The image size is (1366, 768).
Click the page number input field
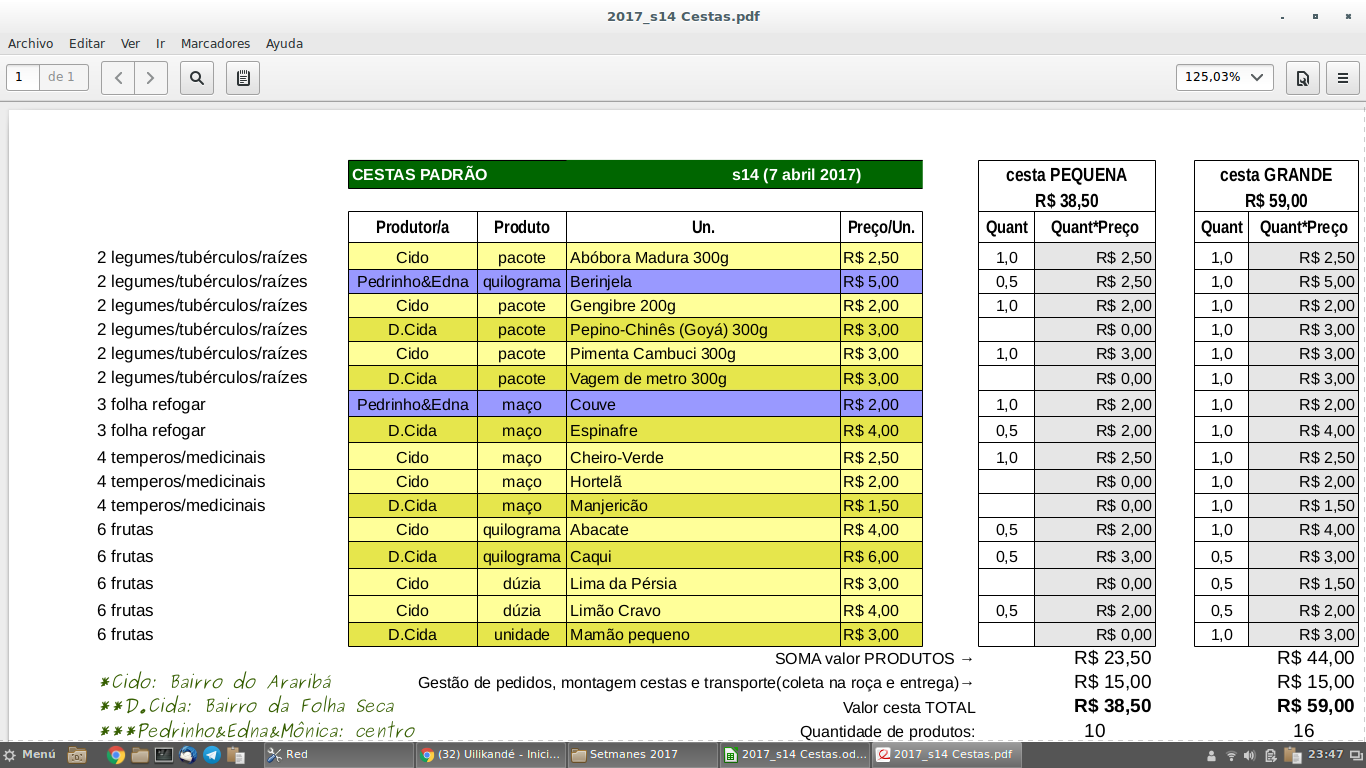coord(23,77)
